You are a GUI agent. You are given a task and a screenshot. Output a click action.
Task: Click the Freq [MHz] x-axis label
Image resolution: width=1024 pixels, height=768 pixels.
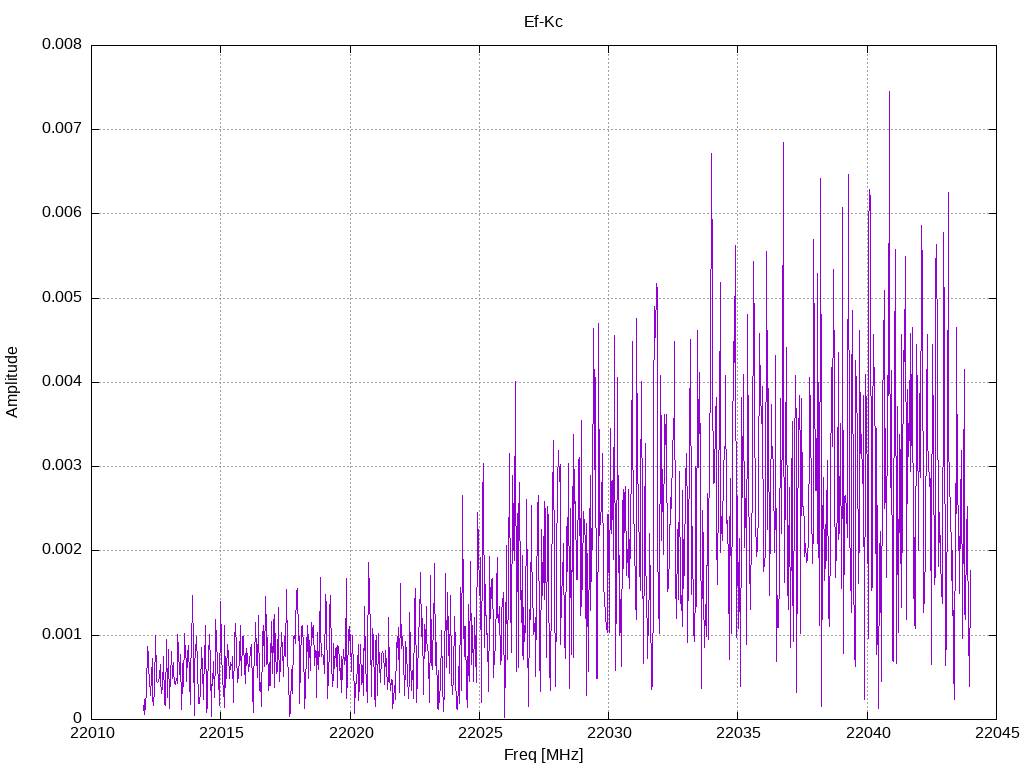(x=543, y=755)
